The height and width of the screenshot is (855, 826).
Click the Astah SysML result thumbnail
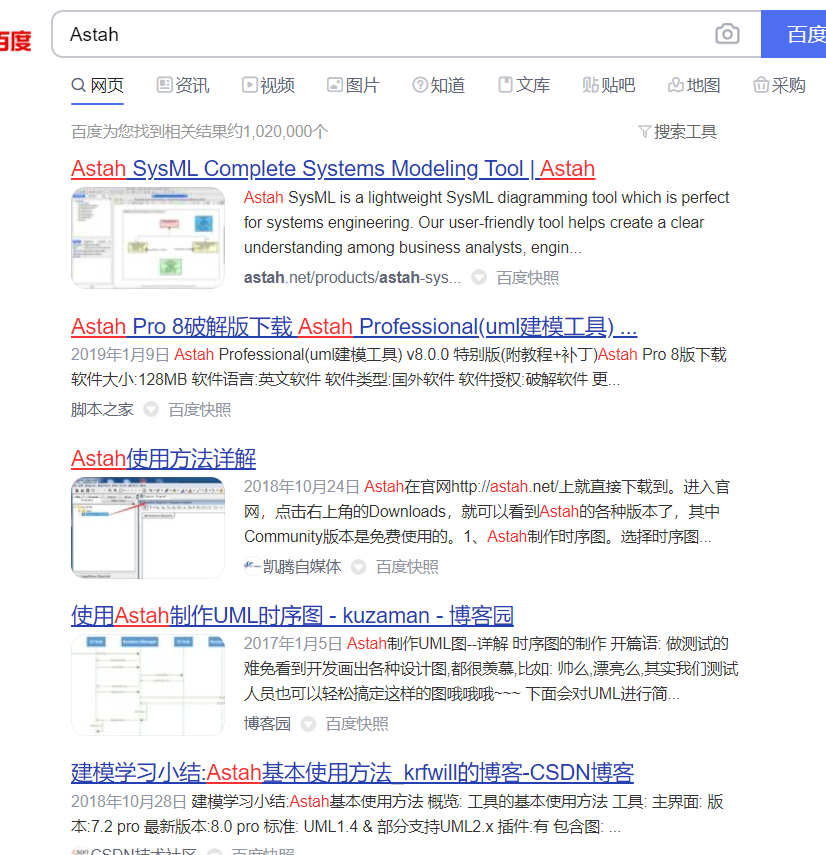click(148, 238)
